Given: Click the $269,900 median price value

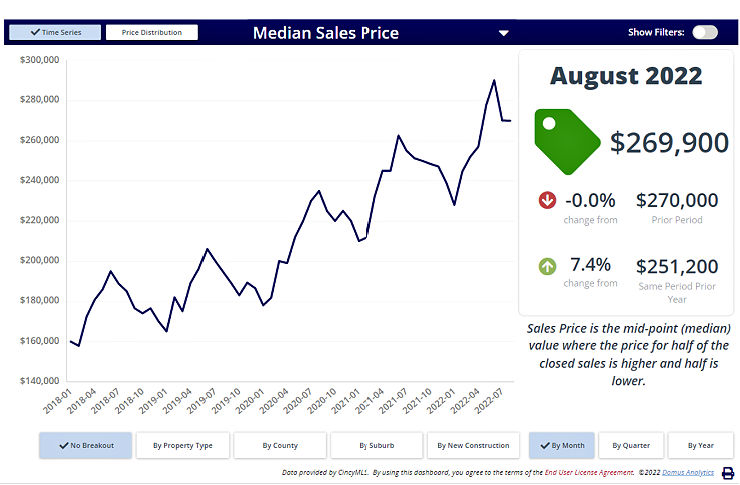Looking at the screenshot, I should [x=669, y=142].
